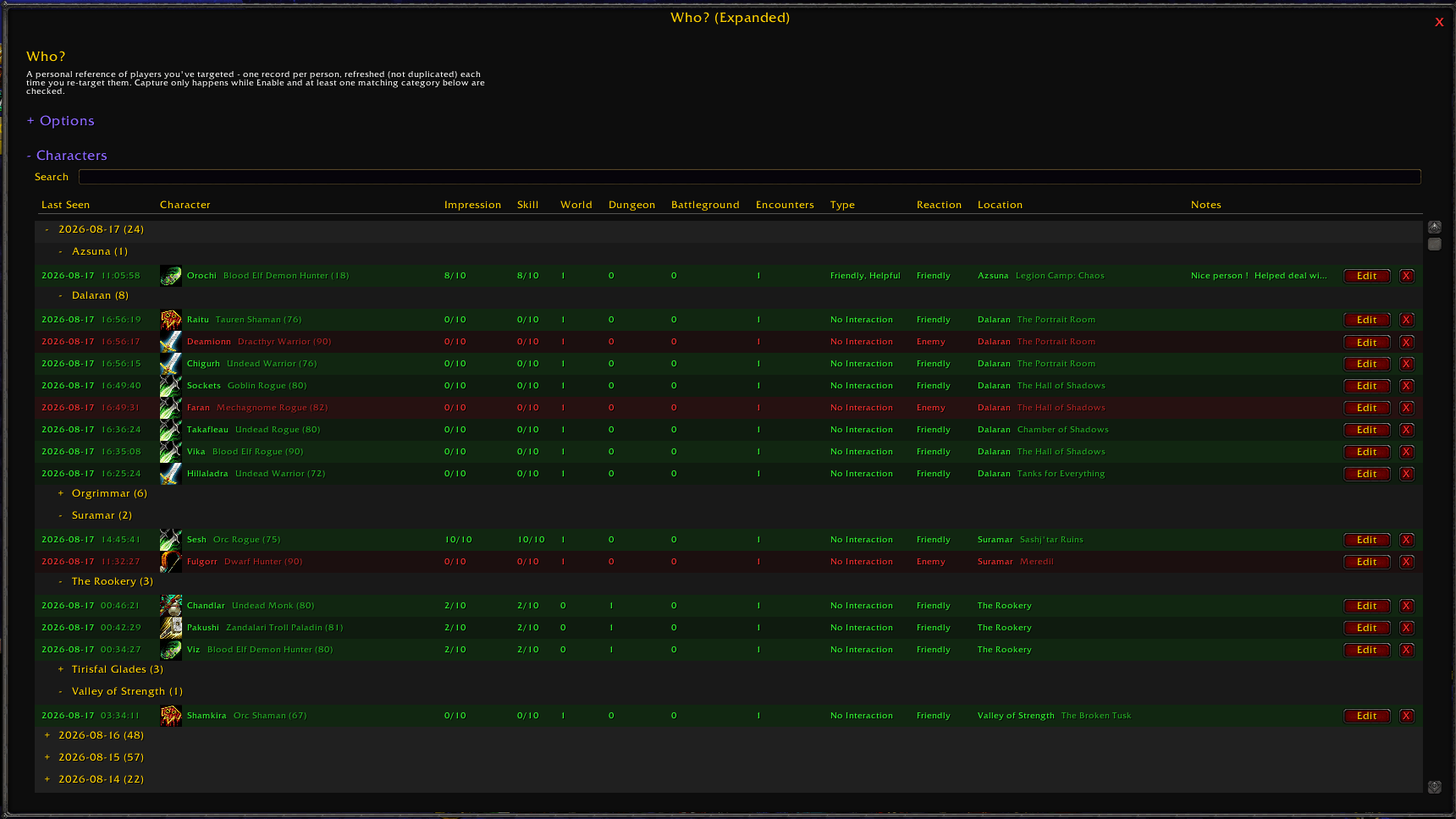Viewport: 1456px width, 819px height.
Task: Click Raitu's Shaman class icon
Action: 171,320
